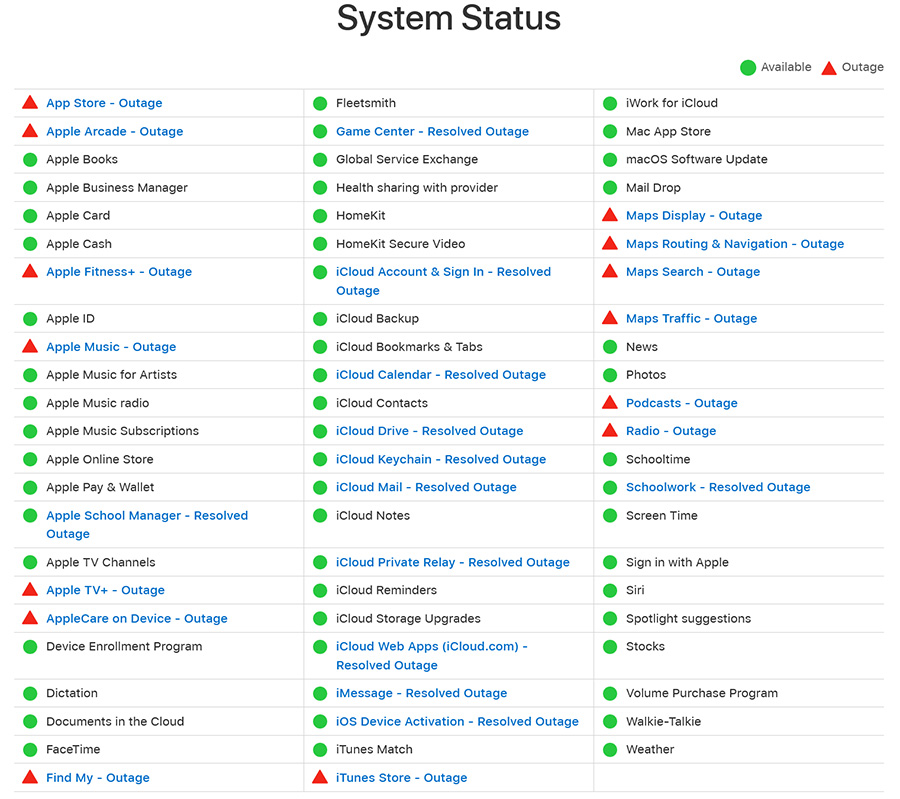The height and width of the screenshot is (799, 900).
Task: Click the green status dot beside Fleetsmith
Action: click(320, 103)
